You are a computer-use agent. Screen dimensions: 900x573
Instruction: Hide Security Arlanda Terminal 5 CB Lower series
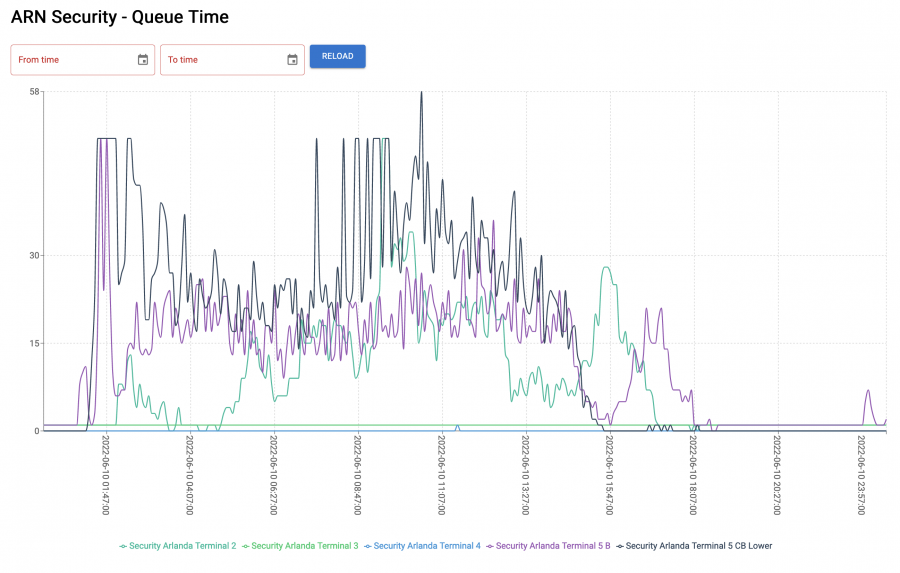click(698, 546)
